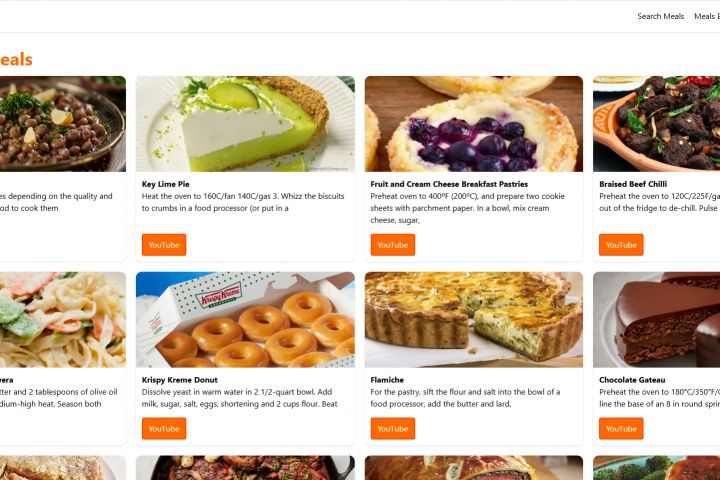The width and height of the screenshot is (720, 480).
Task: Click the Key Lime Pie photo
Action: (245, 124)
